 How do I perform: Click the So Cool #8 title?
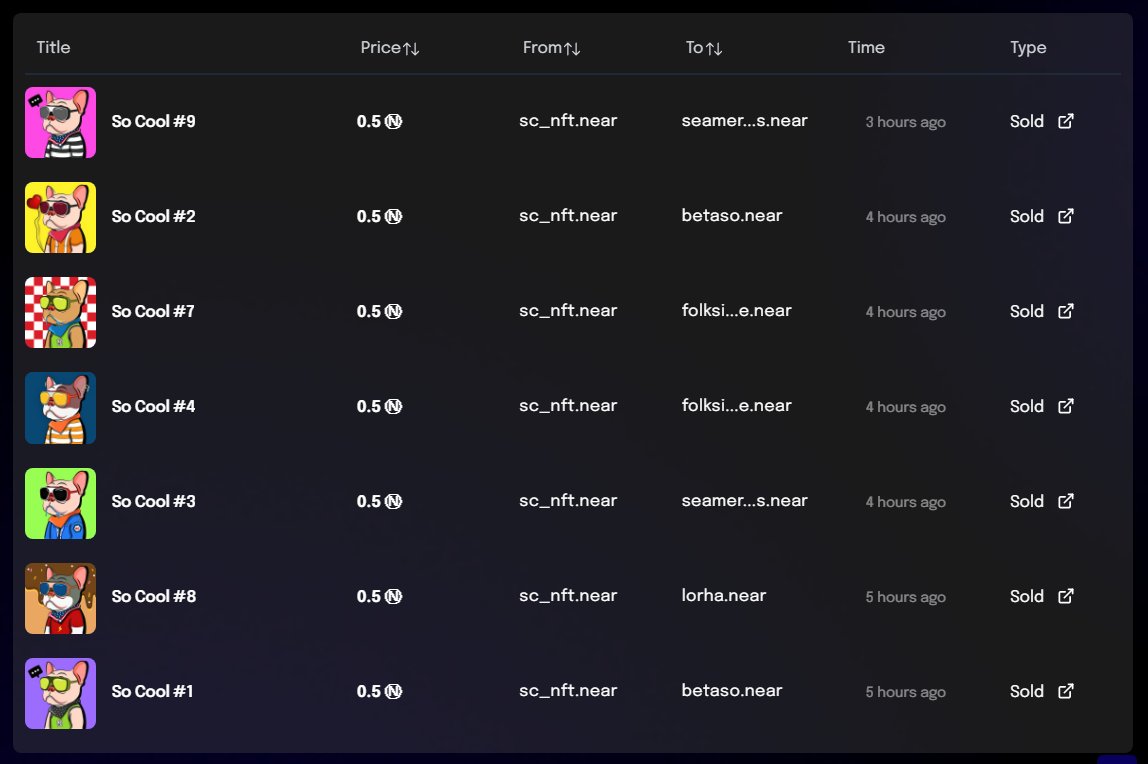[x=154, y=596]
